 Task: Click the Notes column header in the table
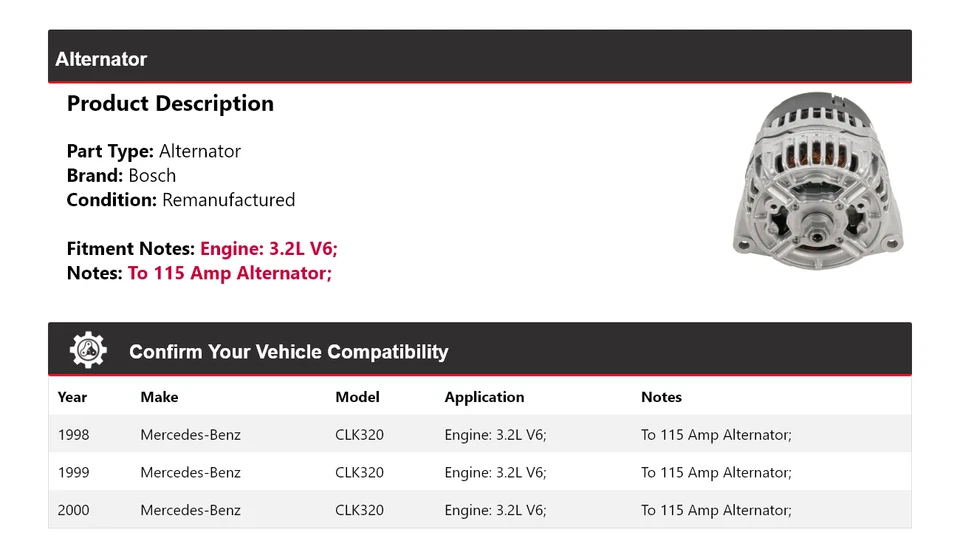661,397
